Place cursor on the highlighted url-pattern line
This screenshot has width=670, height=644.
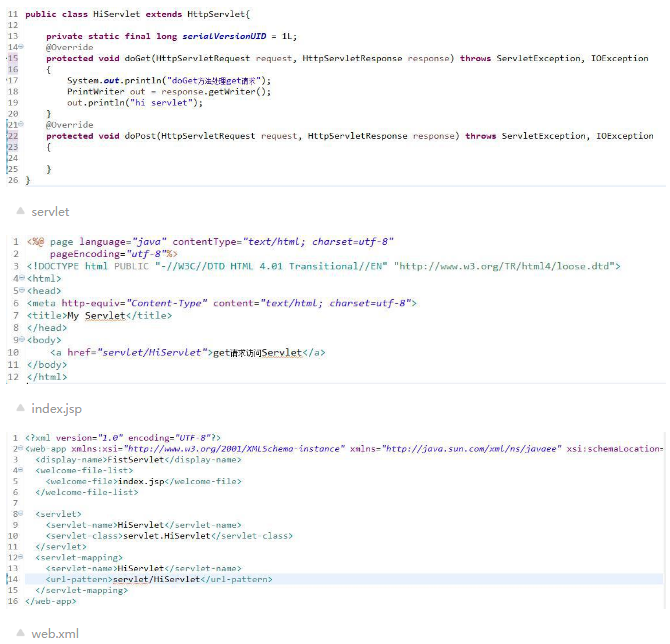[400, 579]
